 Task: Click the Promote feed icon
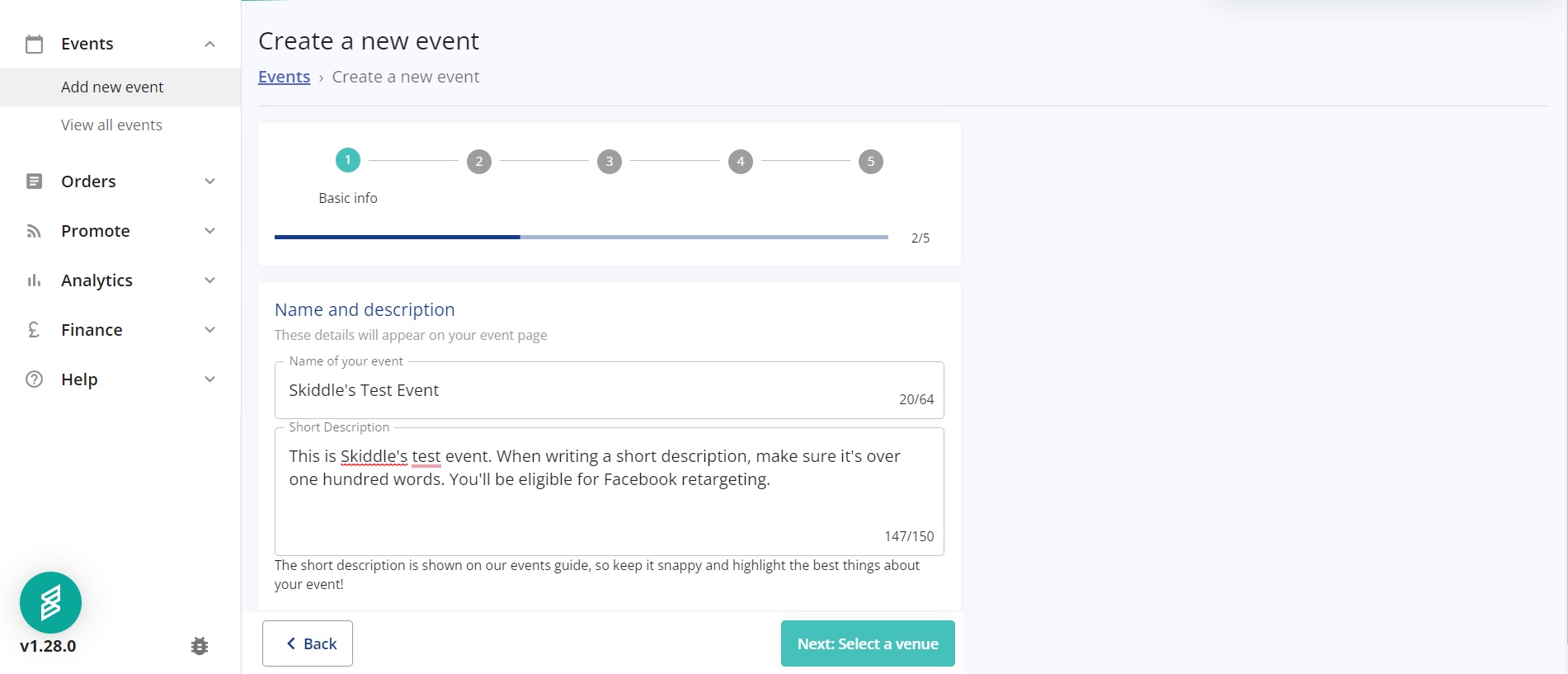tap(34, 231)
